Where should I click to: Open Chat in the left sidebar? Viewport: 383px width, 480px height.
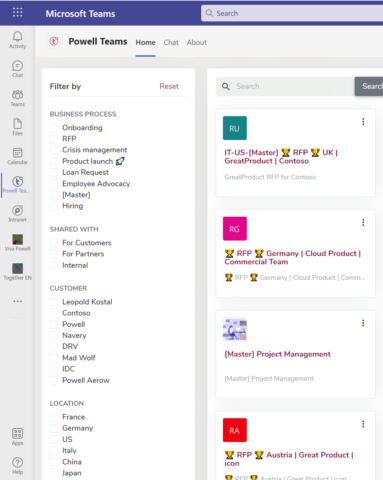tap(17, 66)
